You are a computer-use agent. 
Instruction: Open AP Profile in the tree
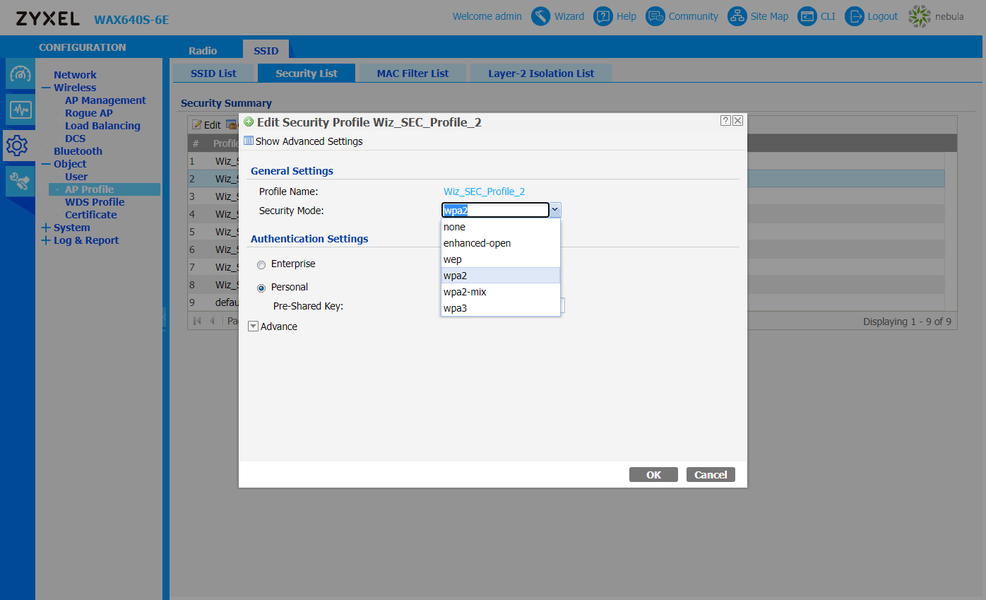click(89, 189)
